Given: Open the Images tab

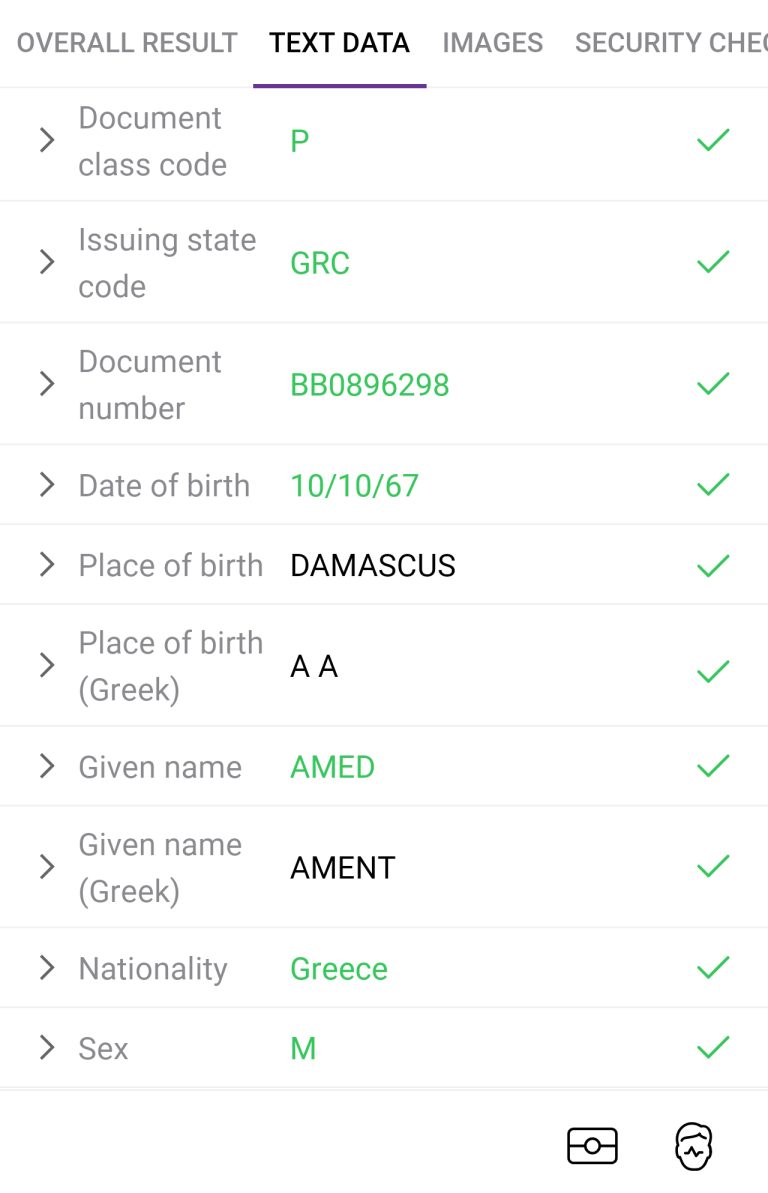Looking at the screenshot, I should click(x=492, y=43).
